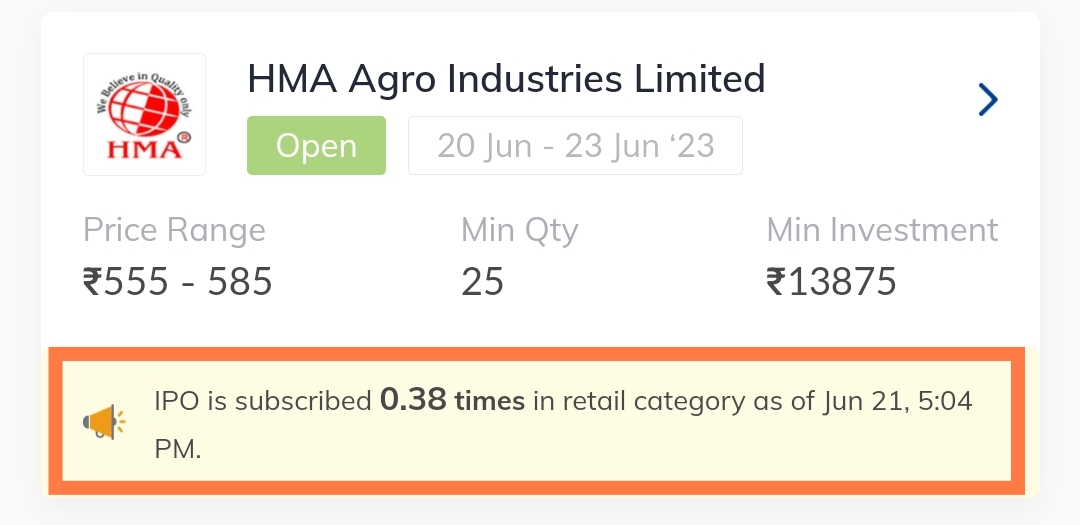Click the minimum quantity value 25
This screenshot has height=525, width=1080.
[x=482, y=282]
